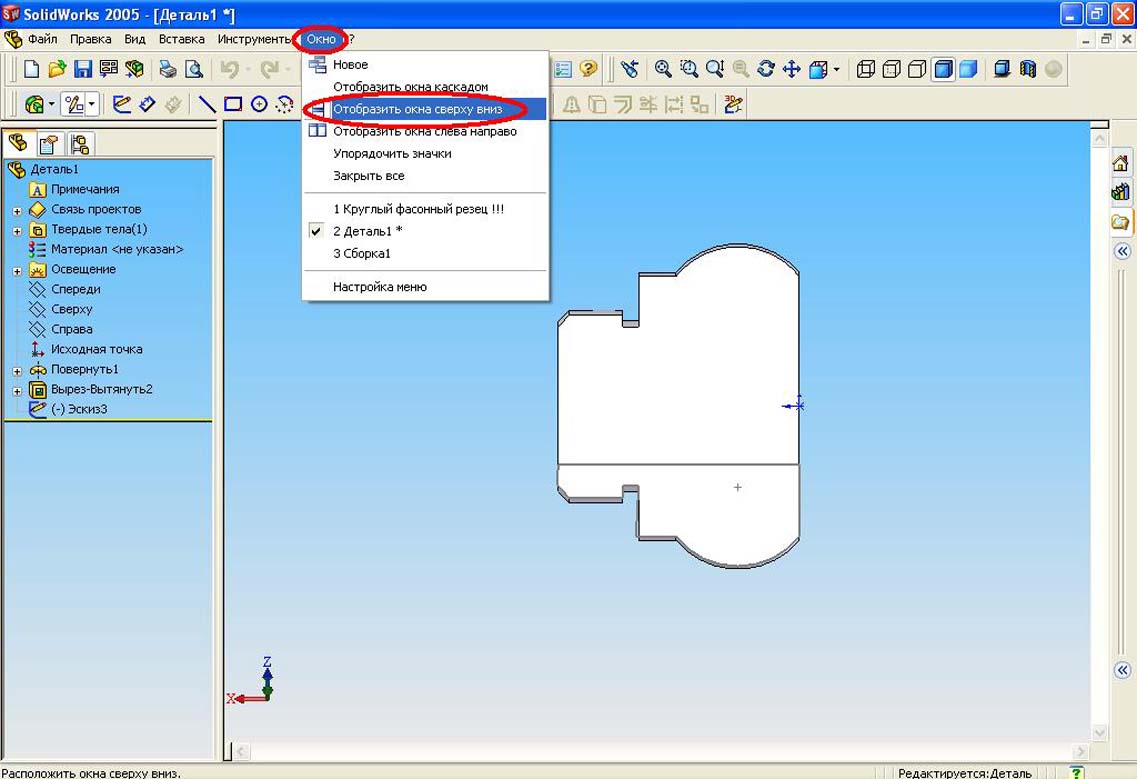Toggle Wireframe display mode

pos(866,69)
